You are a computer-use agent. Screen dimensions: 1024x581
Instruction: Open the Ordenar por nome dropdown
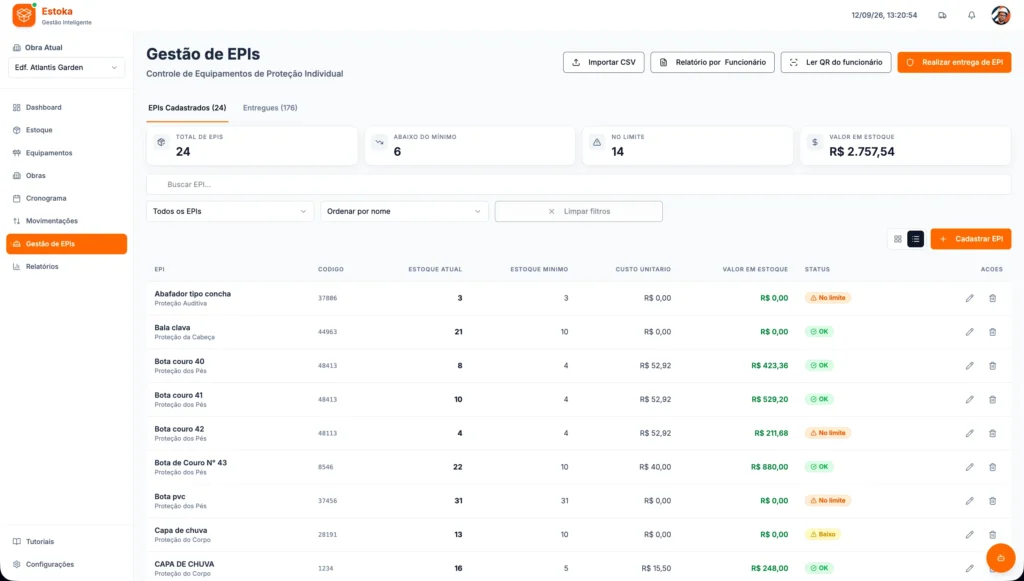pyautogui.click(x=404, y=212)
